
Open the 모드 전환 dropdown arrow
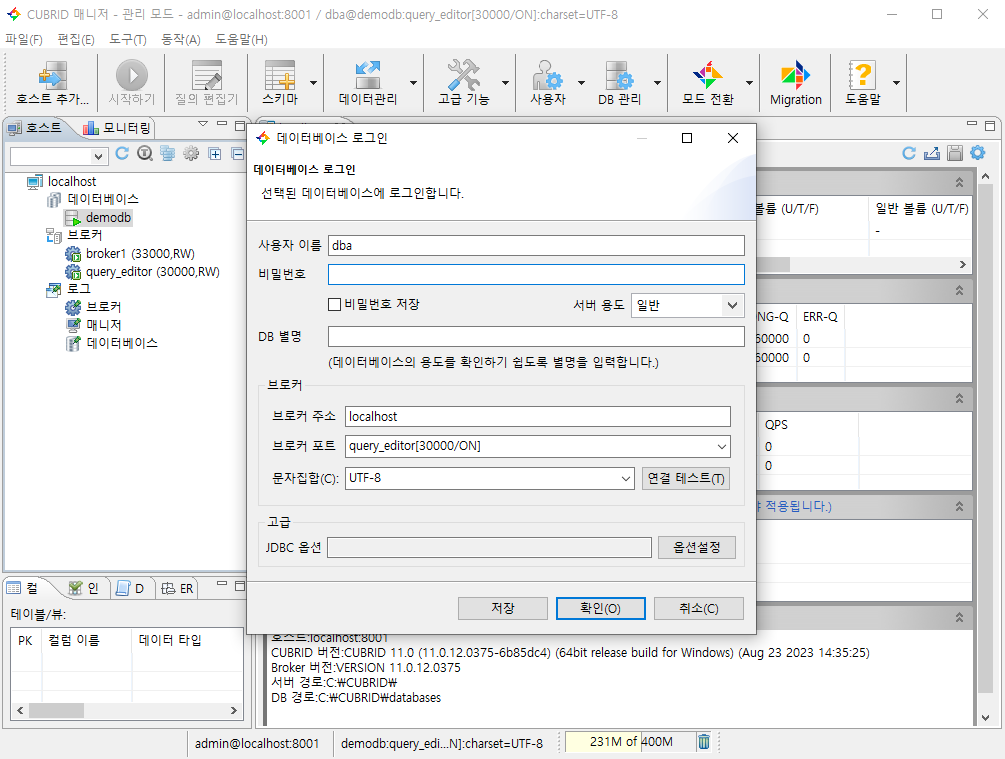pos(749,83)
